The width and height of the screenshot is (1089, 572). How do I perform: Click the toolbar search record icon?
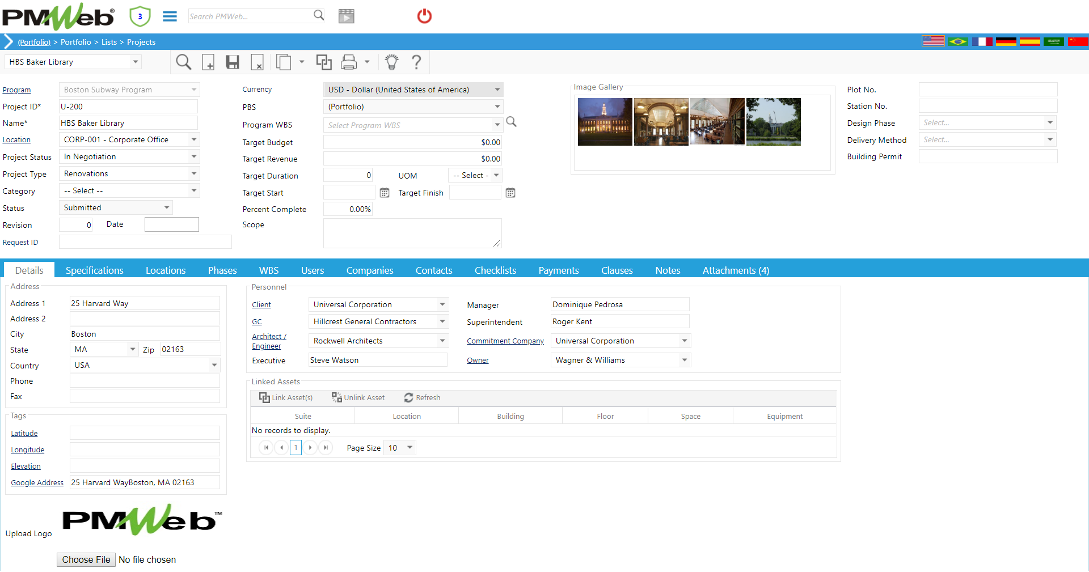(x=183, y=62)
